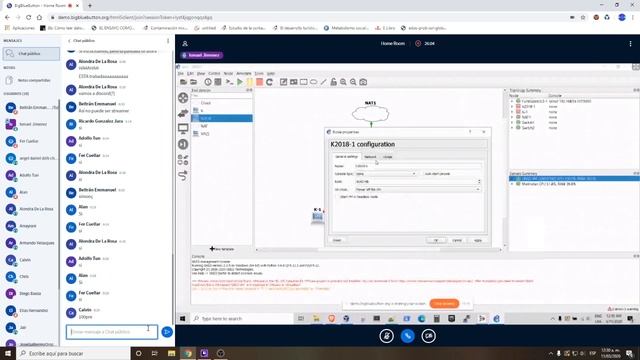Click the add a link cable icon
Screen dimensions: 640x360
(x=183, y=176)
